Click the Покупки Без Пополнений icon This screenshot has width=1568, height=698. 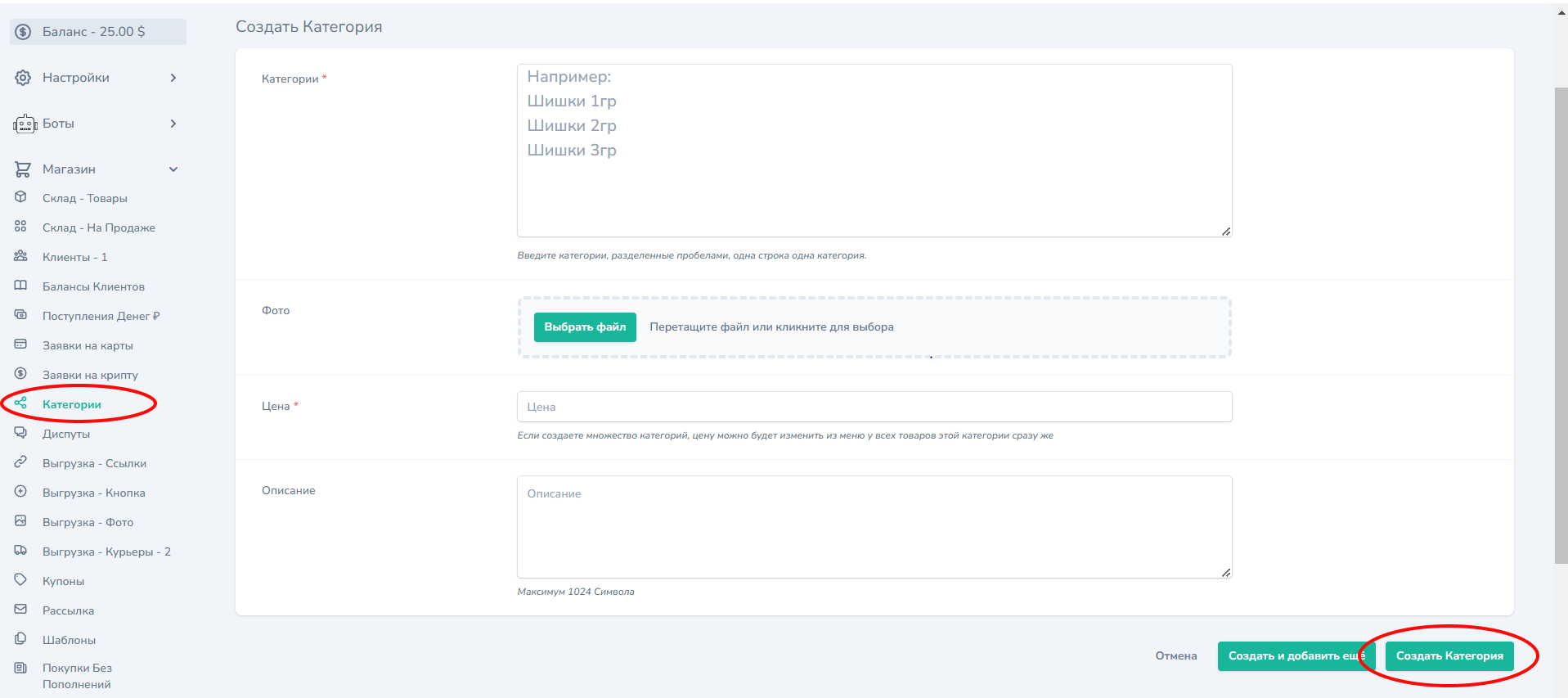click(20, 669)
